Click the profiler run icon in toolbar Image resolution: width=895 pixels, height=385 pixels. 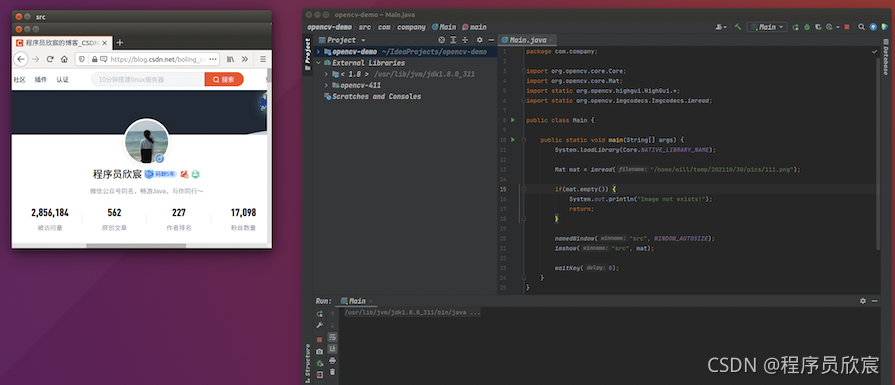829,27
